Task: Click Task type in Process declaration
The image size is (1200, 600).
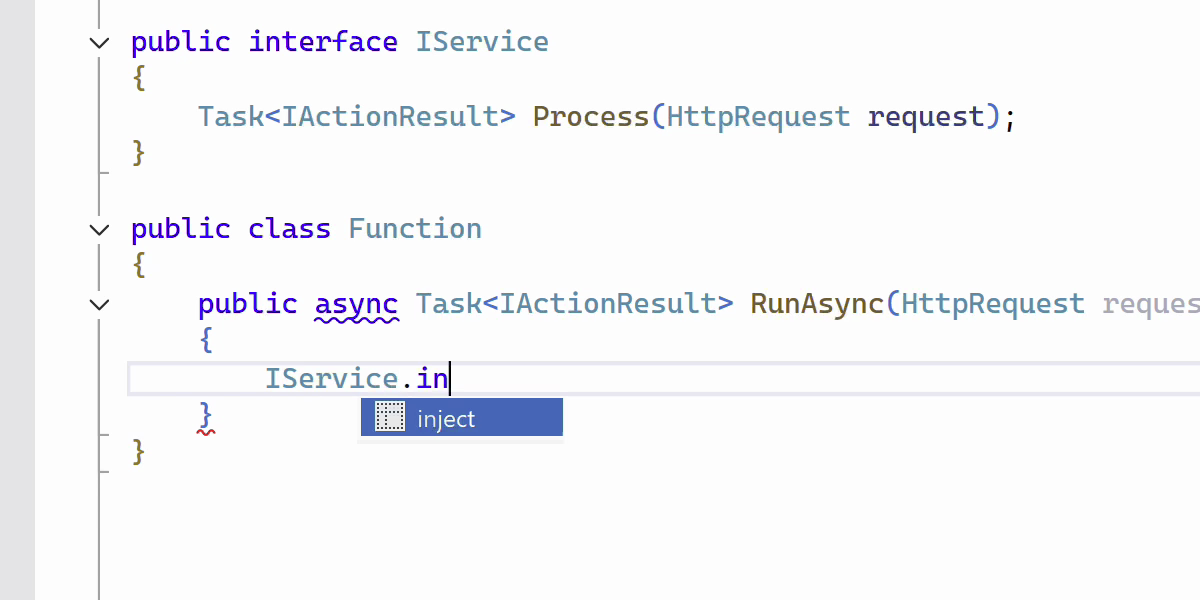Action: pyautogui.click(x=230, y=117)
